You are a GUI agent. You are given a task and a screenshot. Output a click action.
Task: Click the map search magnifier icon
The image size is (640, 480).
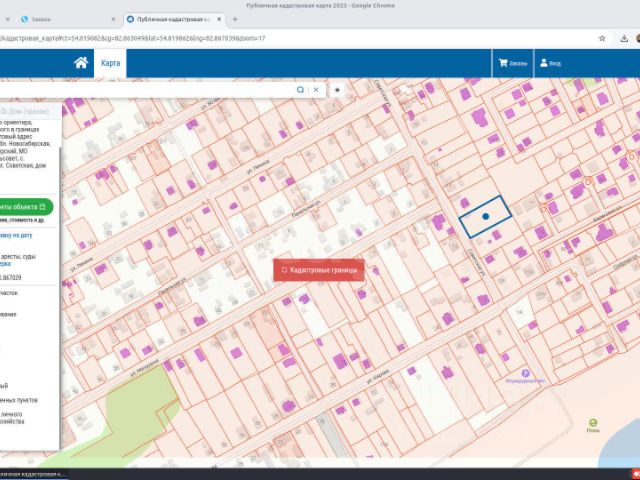(300, 90)
